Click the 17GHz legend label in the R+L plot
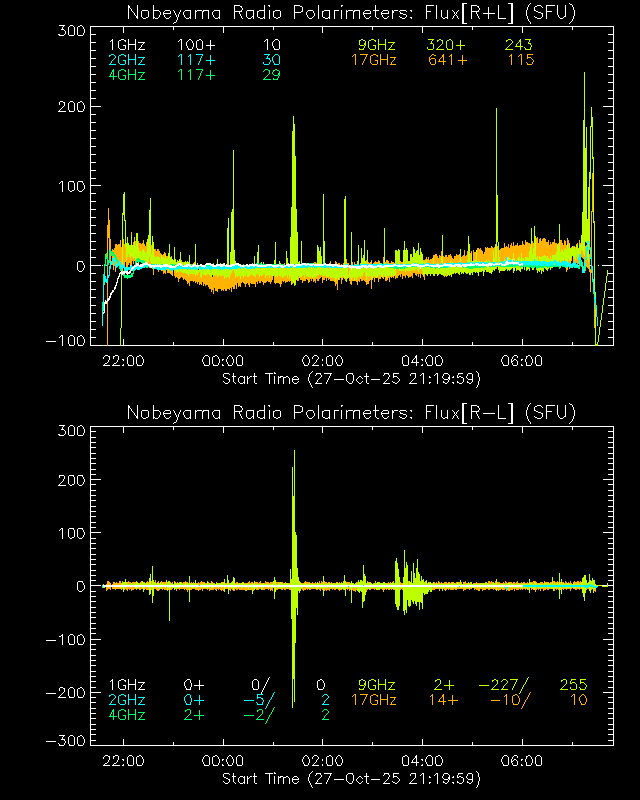 (374, 61)
